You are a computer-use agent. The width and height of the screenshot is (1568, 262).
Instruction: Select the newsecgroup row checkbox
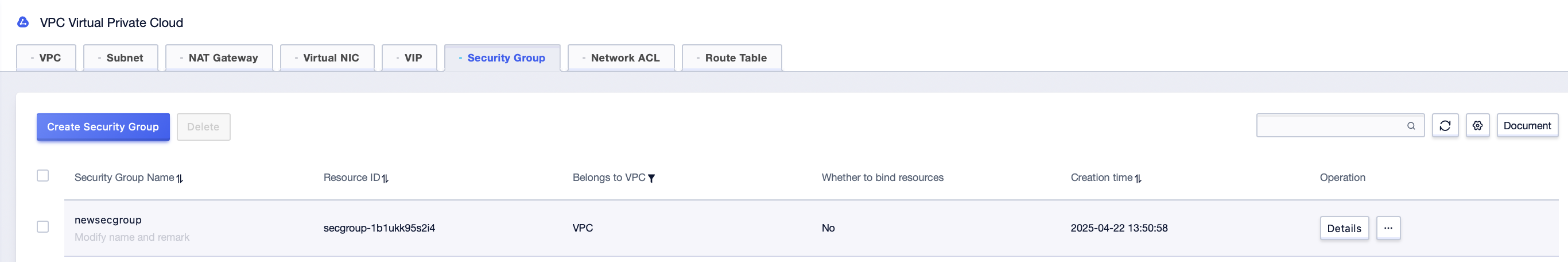[42, 226]
